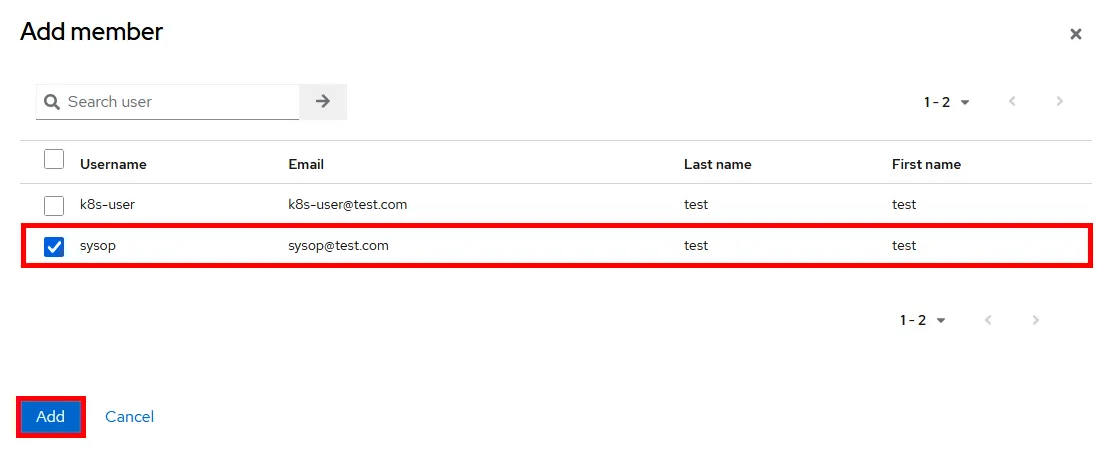Go to next page in top pagination

click(1059, 102)
